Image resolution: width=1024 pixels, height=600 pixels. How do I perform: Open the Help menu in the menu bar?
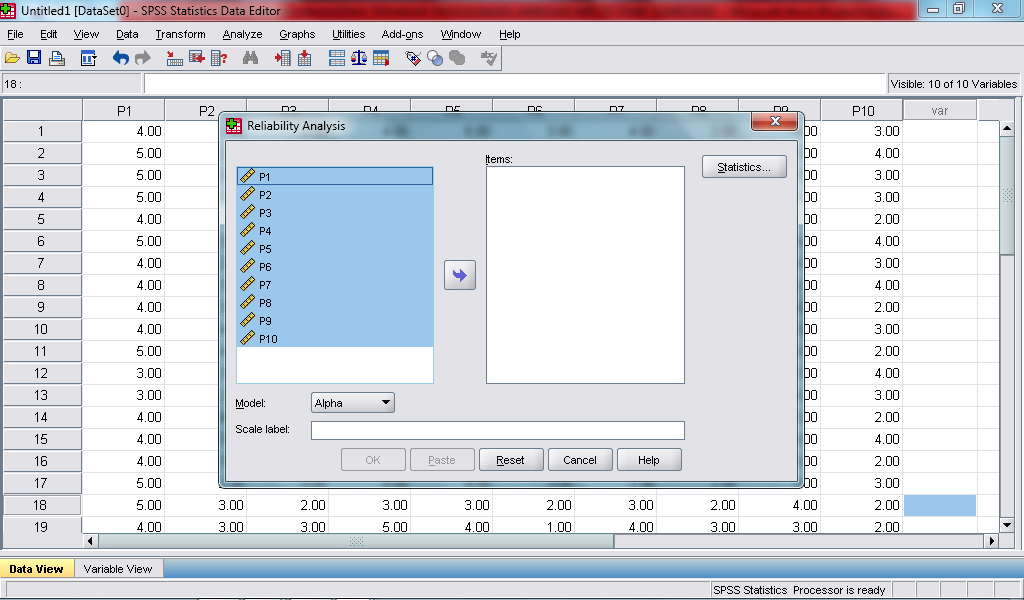coord(509,34)
